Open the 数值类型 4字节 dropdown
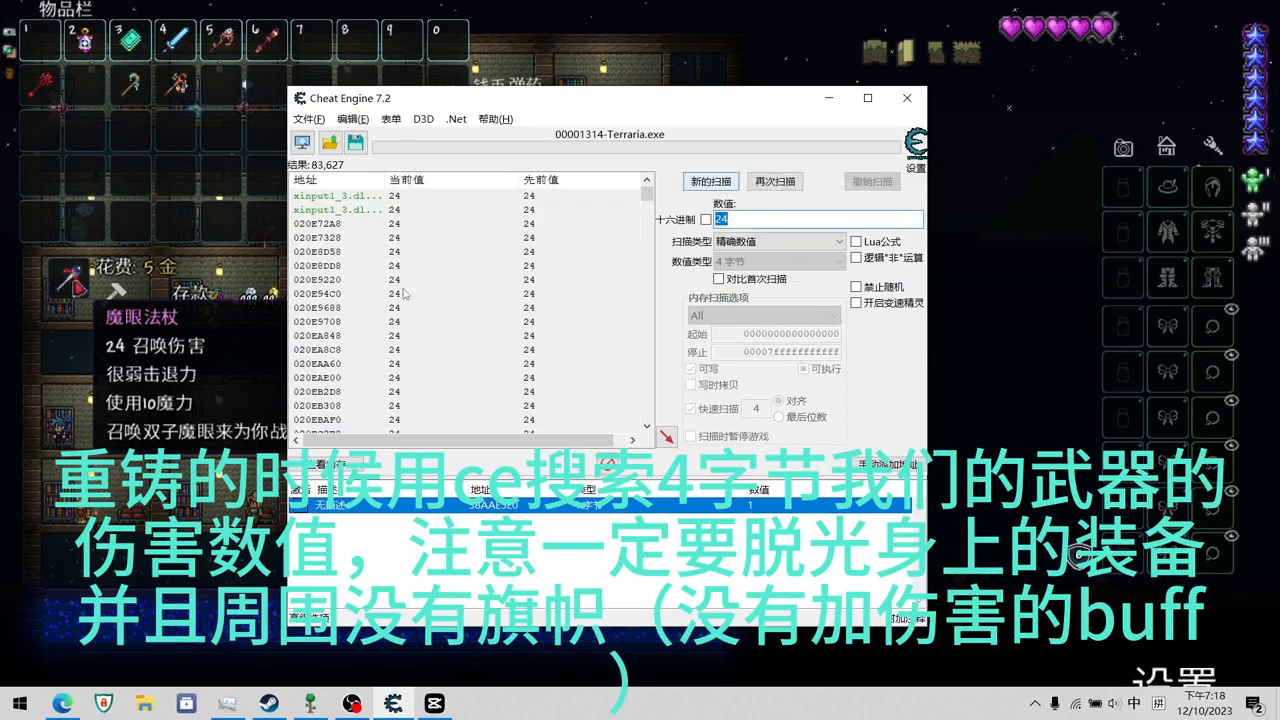Viewport: 1280px width, 720px height. click(779, 262)
